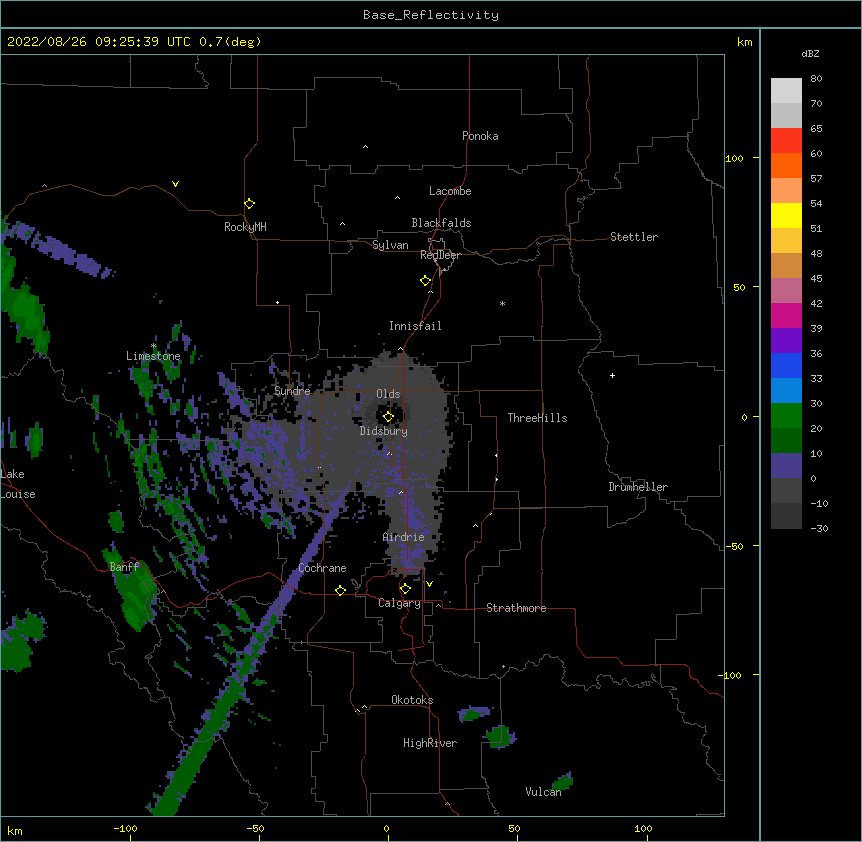Pick the magenta 39-42 dBZ legend color
Viewport: 862px width, 842px height.
[786, 316]
